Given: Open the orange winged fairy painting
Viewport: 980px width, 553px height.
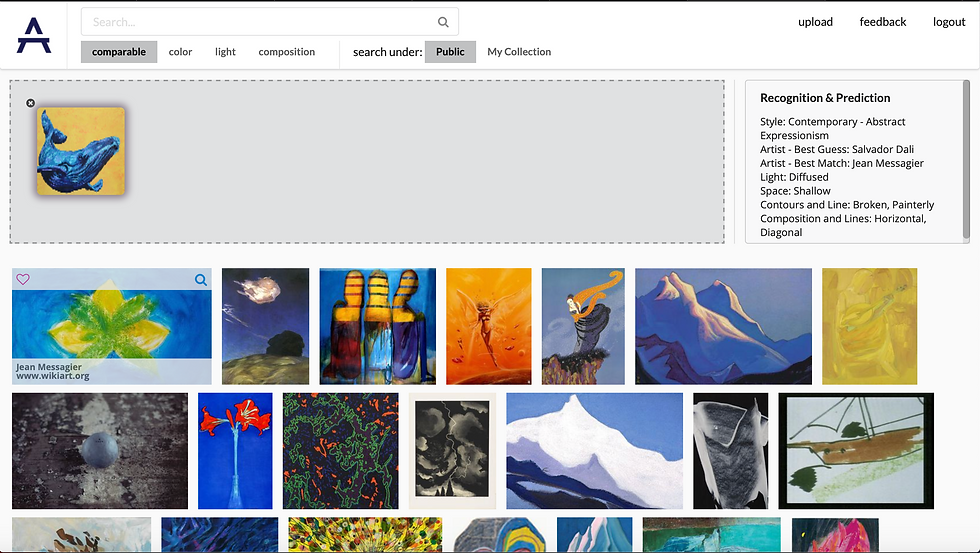Looking at the screenshot, I should tap(489, 326).
